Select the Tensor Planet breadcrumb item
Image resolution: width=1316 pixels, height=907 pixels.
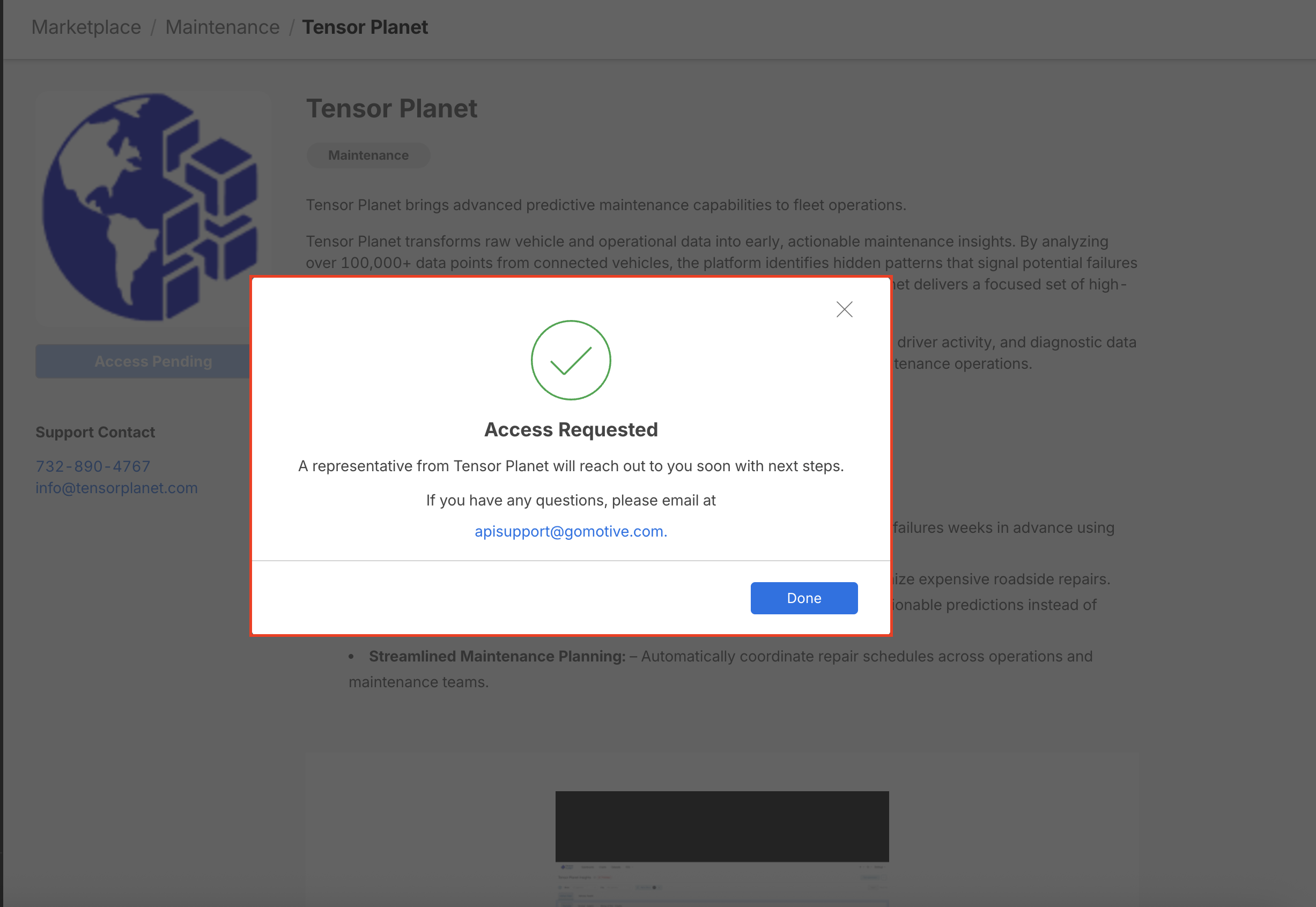click(365, 27)
